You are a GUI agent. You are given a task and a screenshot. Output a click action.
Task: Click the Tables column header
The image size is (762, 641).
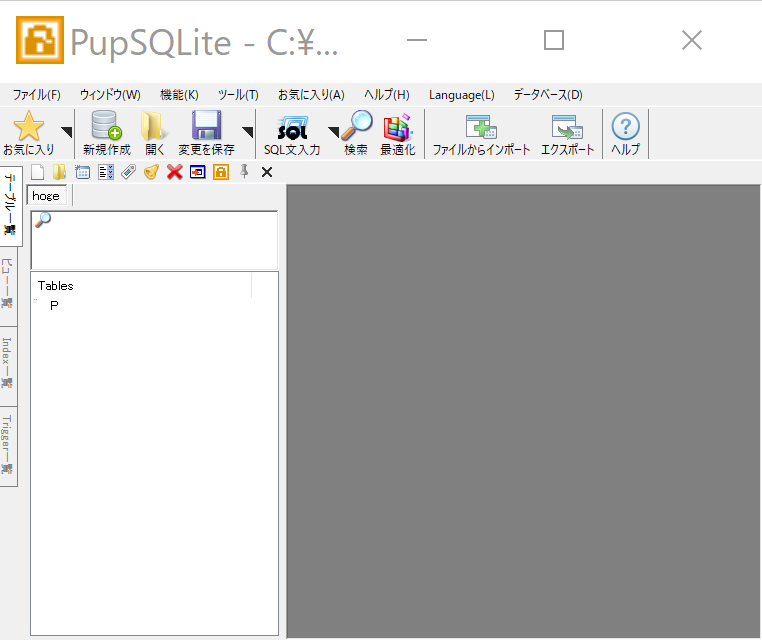141,285
